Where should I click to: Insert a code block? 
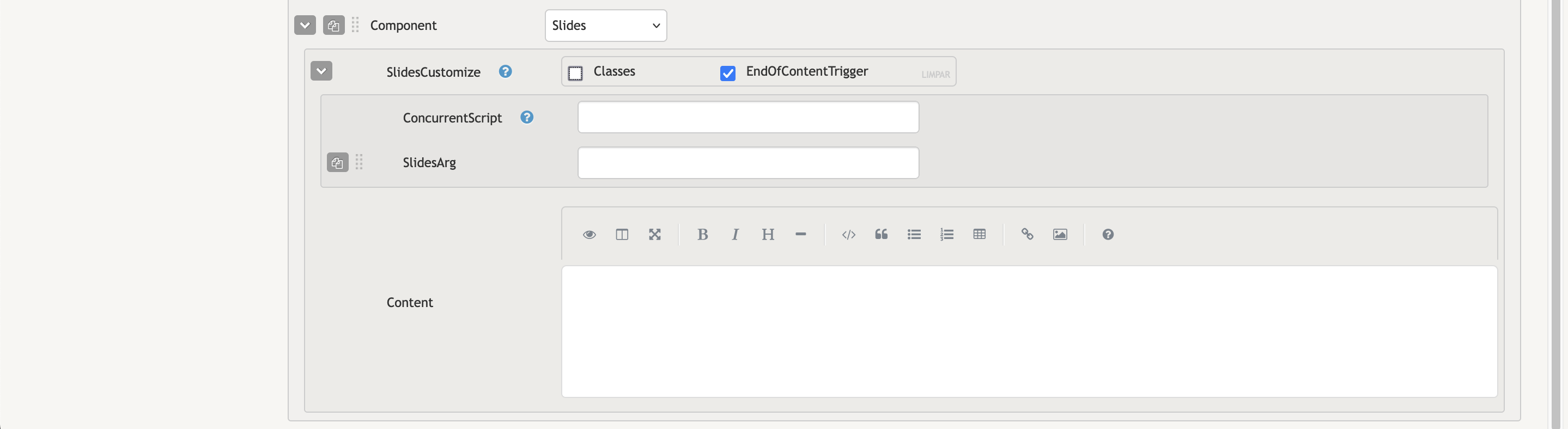click(x=848, y=234)
